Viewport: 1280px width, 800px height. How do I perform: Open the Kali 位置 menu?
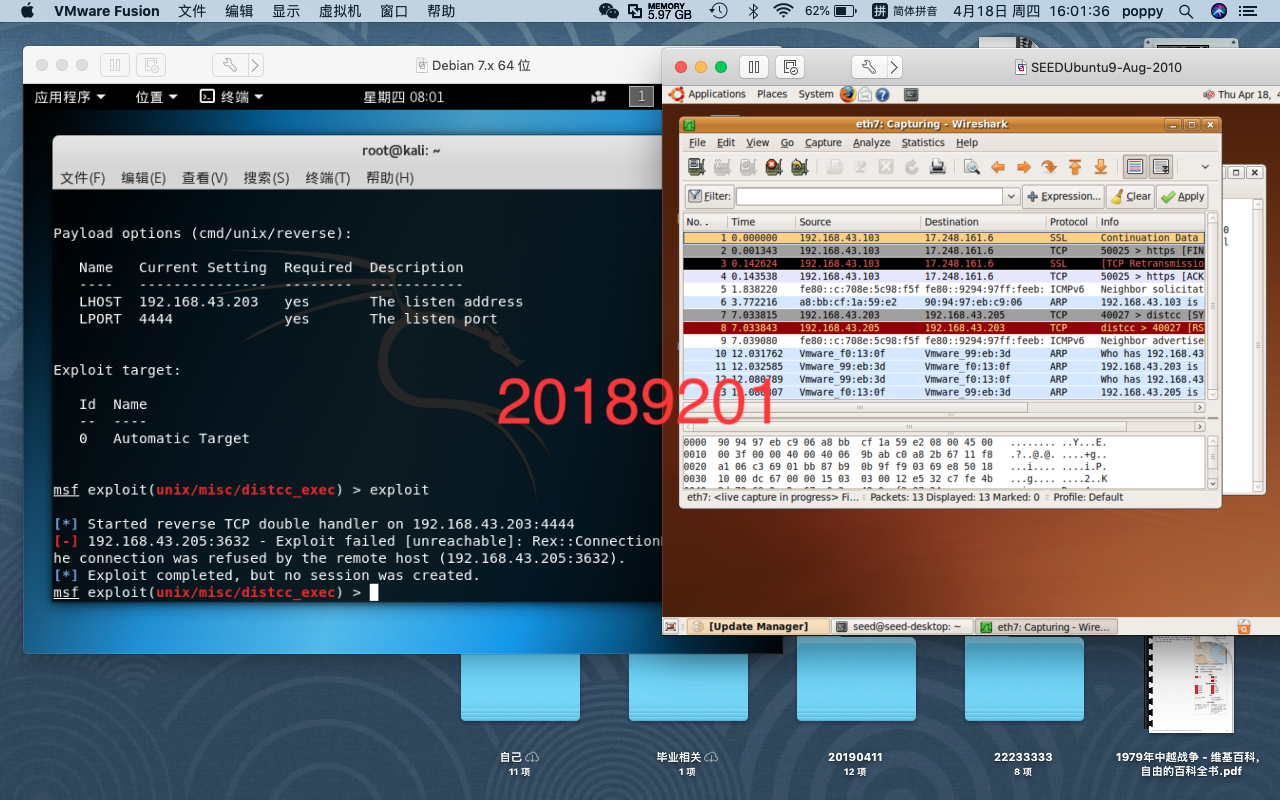[156, 97]
